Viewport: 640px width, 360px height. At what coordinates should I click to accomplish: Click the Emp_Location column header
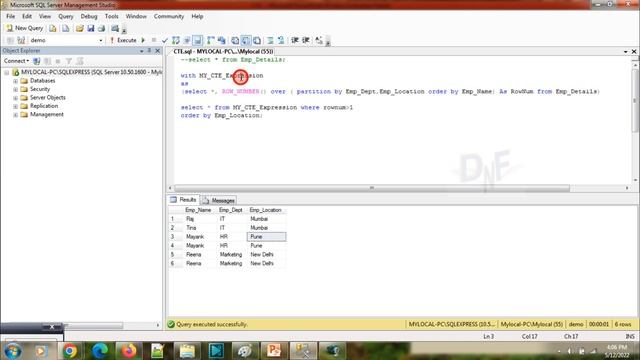tap(266, 210)
